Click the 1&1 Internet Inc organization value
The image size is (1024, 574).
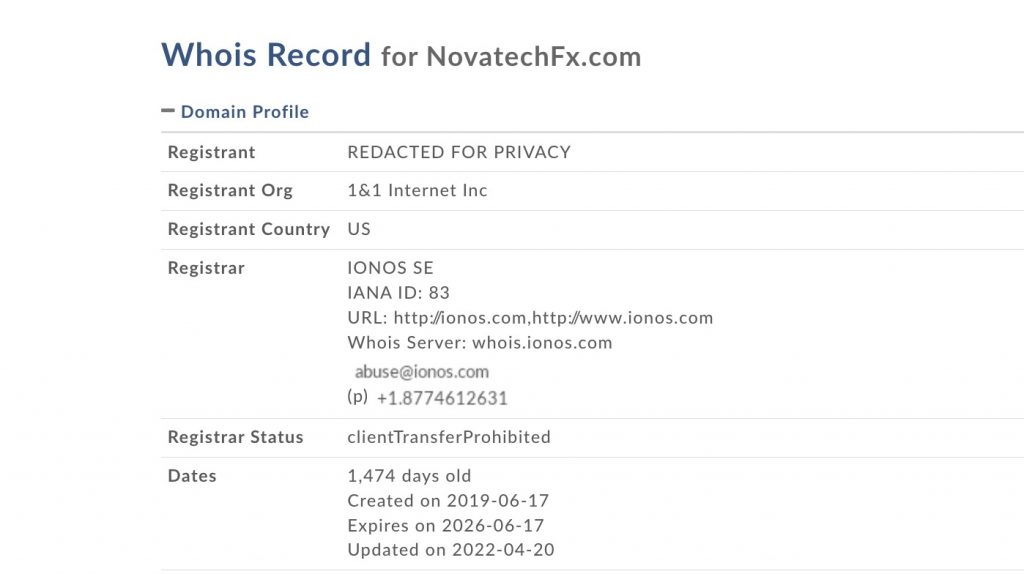(x=417, y=190)
